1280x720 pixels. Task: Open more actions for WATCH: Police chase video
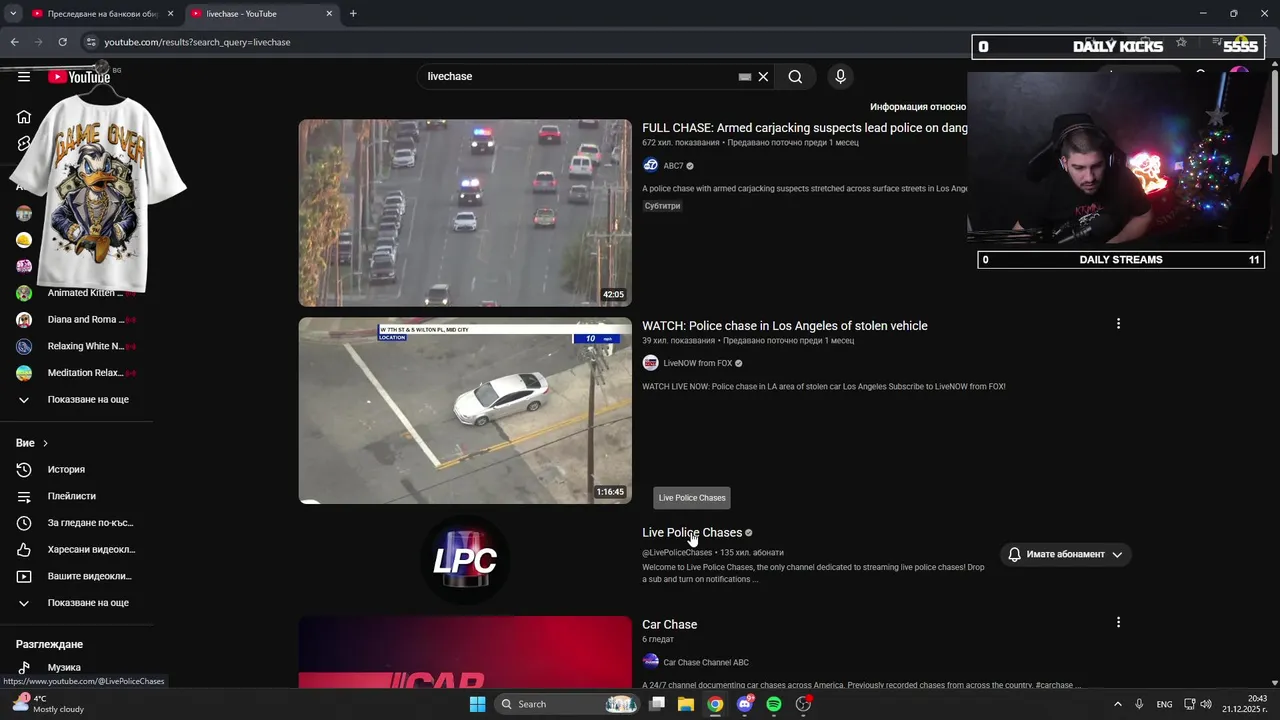pos(1118,324)
